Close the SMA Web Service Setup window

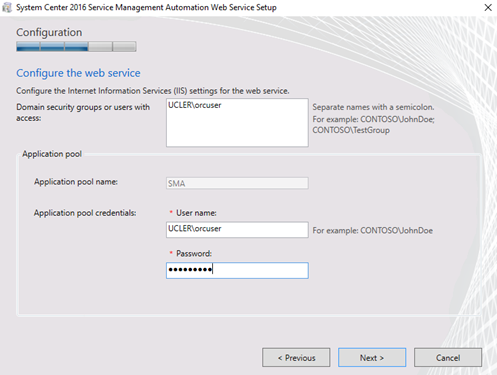[488, 7]
